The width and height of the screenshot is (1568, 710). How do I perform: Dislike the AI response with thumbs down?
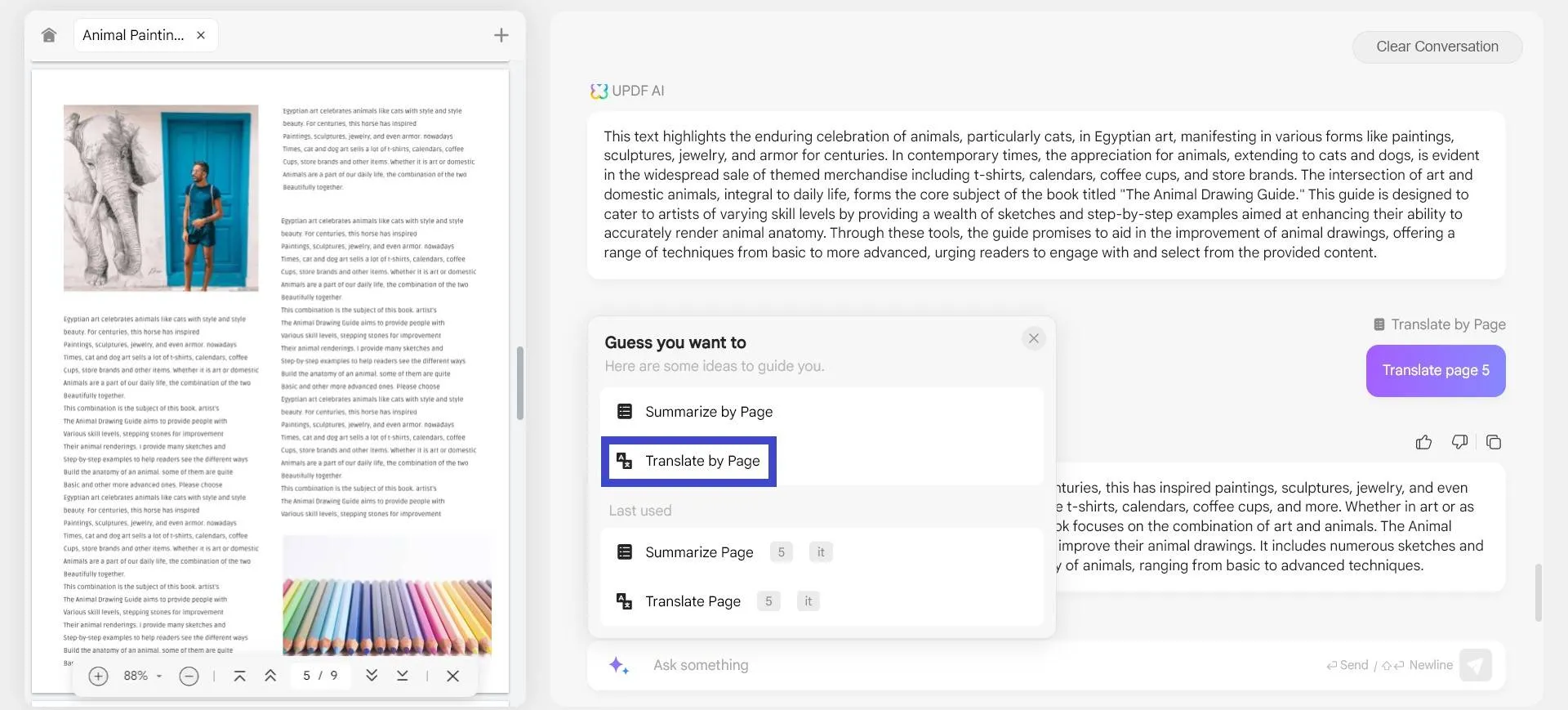click(1459, 442)
